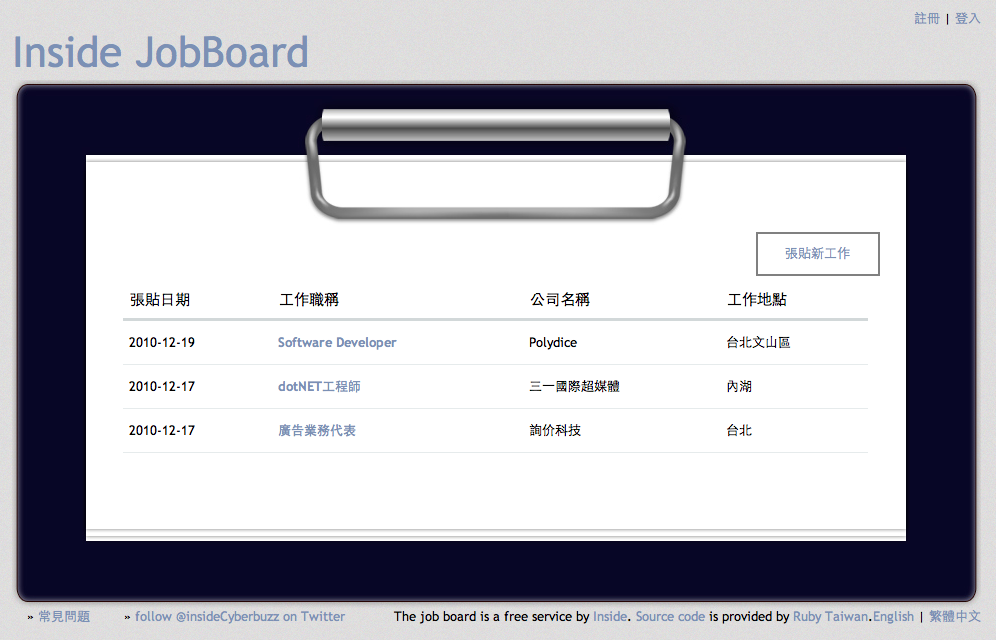
Task: Open the dotNET工程師 job listing
Action: click(x=319, y=386)
